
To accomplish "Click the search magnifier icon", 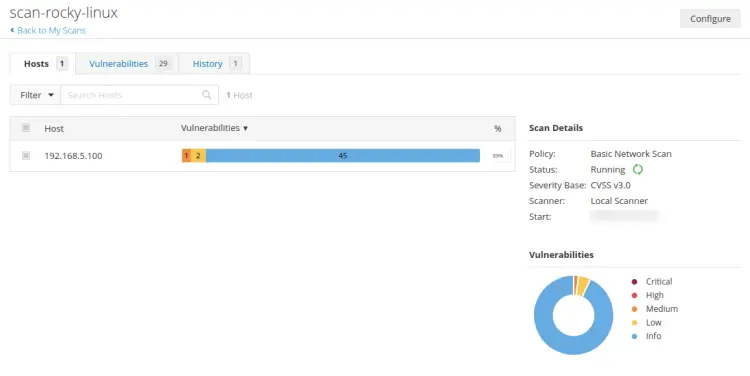I will pyautogui.click(x=207, y=95).
